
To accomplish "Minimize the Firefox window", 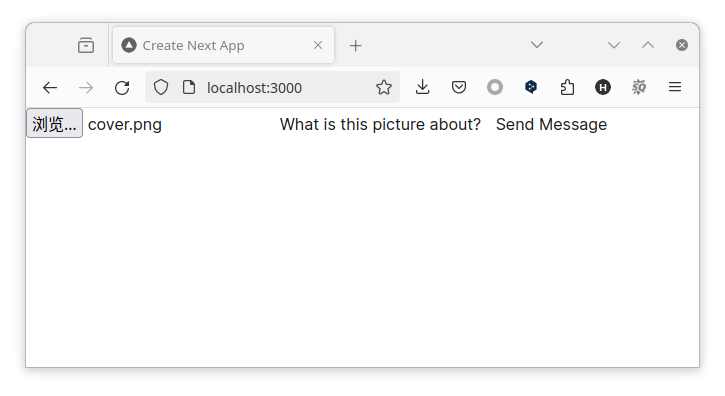I will pyautogui.click(x=614, y=45).
